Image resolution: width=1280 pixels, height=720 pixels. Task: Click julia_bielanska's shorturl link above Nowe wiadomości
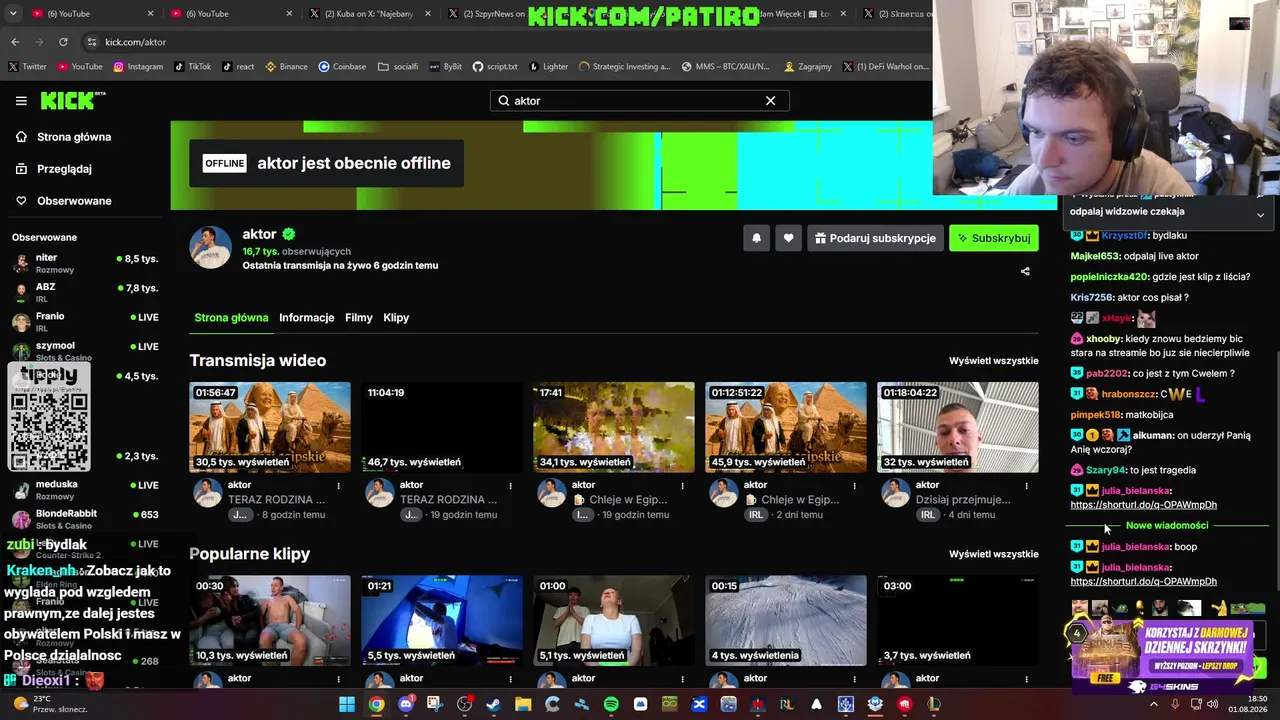coord(1143,505)
